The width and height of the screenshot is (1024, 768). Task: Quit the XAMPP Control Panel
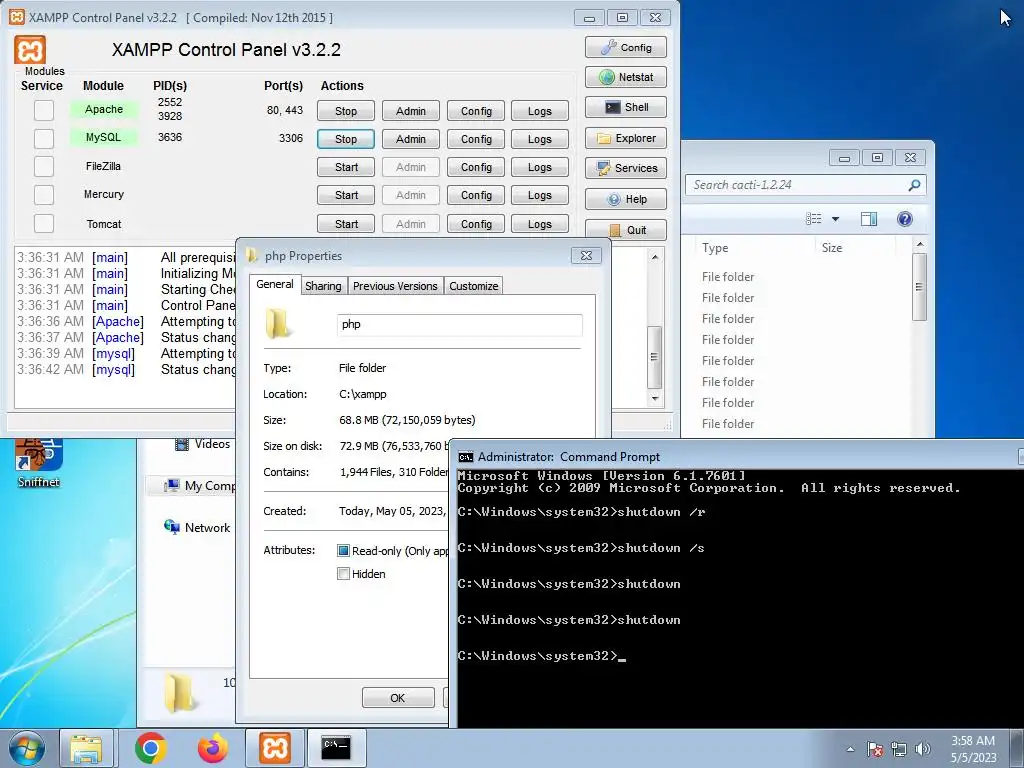click(626, 230)
